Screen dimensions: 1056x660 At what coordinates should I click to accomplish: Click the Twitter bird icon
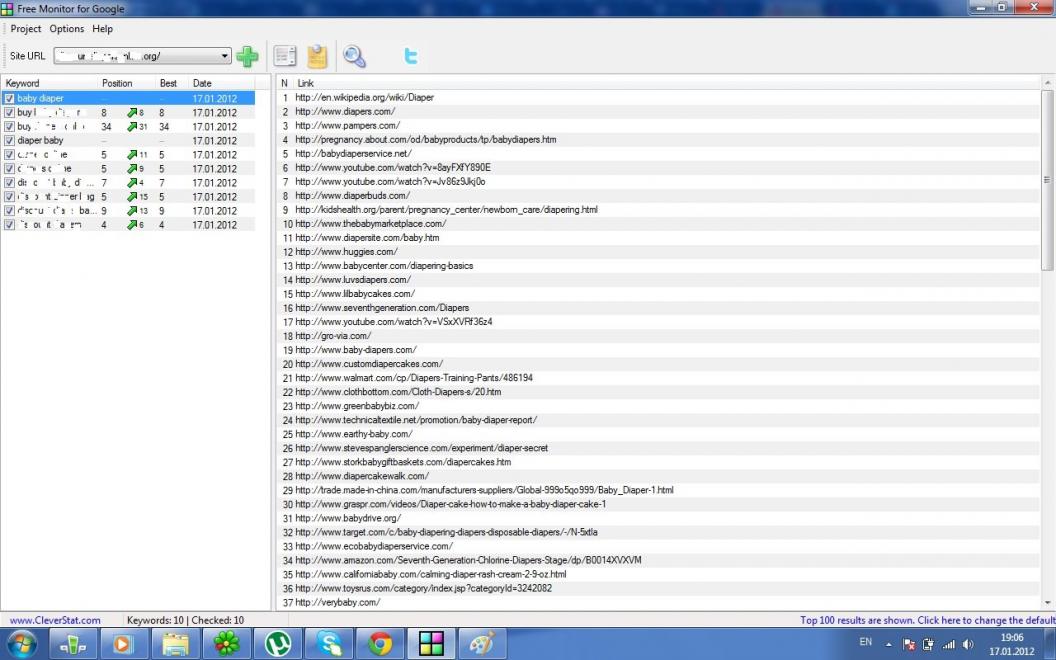410,56
